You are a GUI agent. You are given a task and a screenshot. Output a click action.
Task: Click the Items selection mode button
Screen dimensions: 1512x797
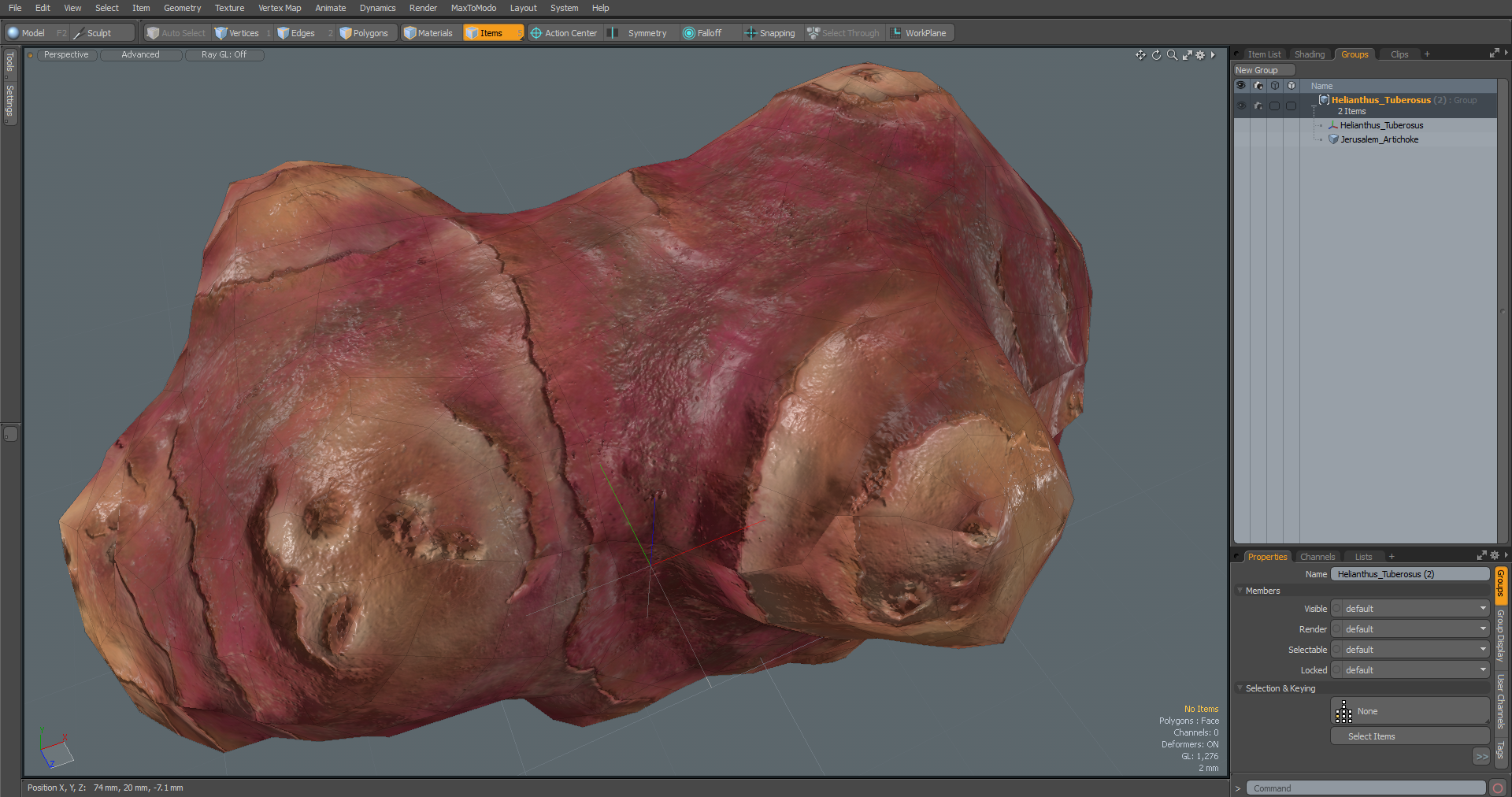coord(492,33)
